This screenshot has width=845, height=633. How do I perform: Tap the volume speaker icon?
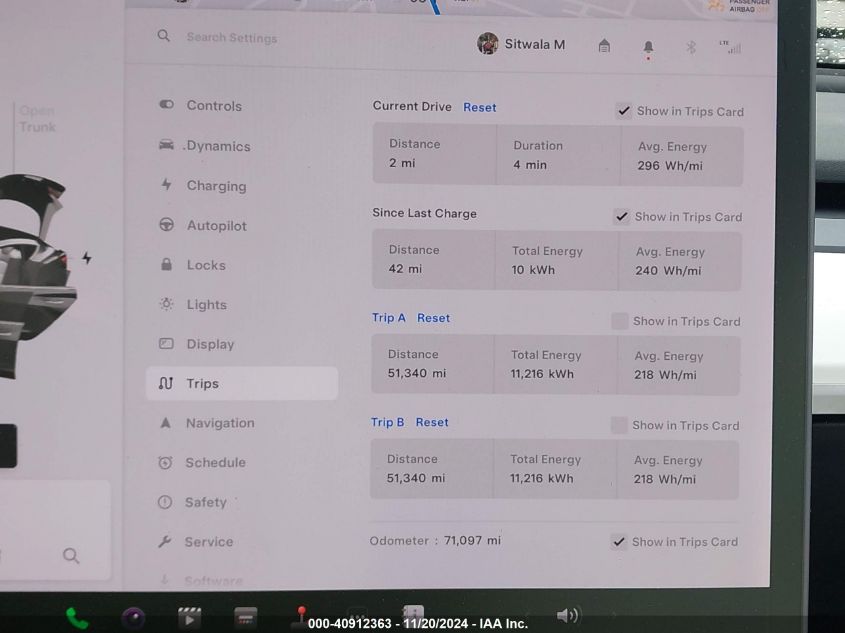tap(567, 615)
